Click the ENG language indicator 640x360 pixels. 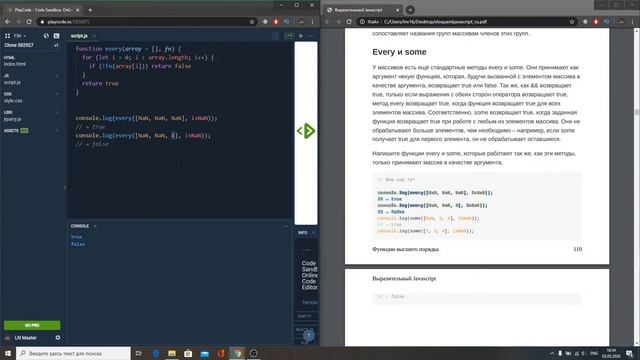(594, 353)
